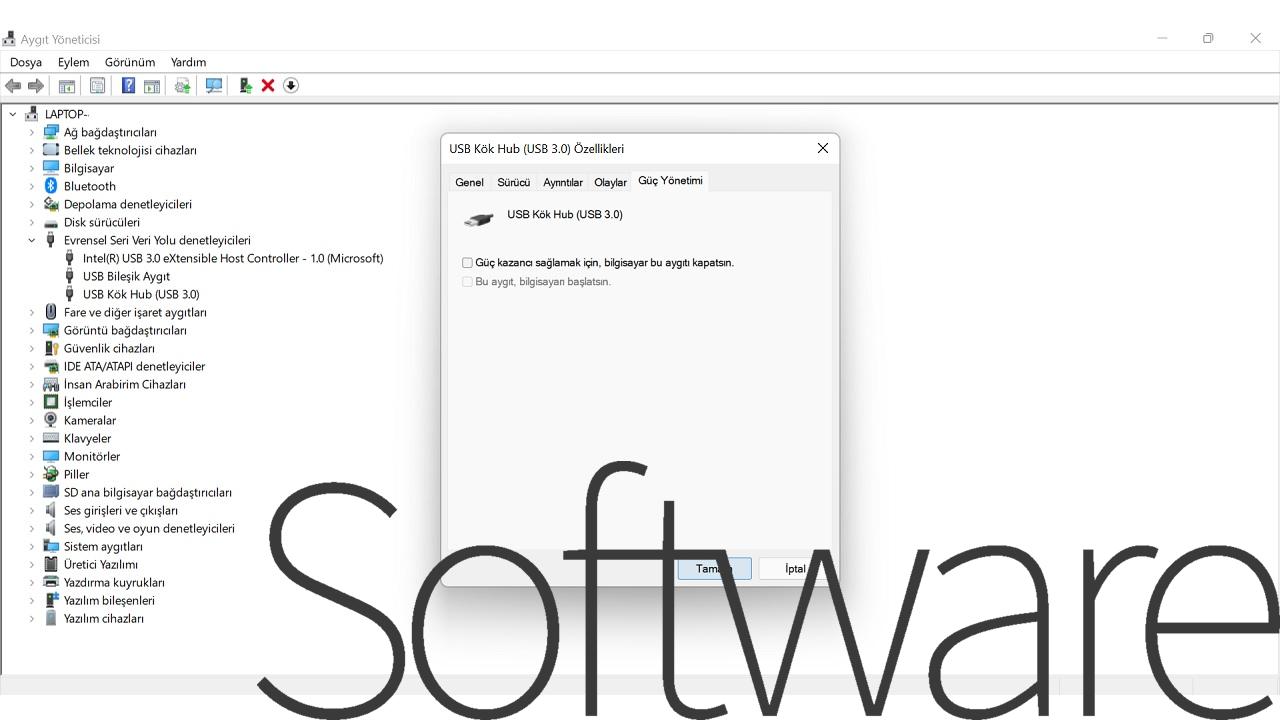
Task: Click the Yazdırma kuyrukları printer icon
Action: [51, 582]
